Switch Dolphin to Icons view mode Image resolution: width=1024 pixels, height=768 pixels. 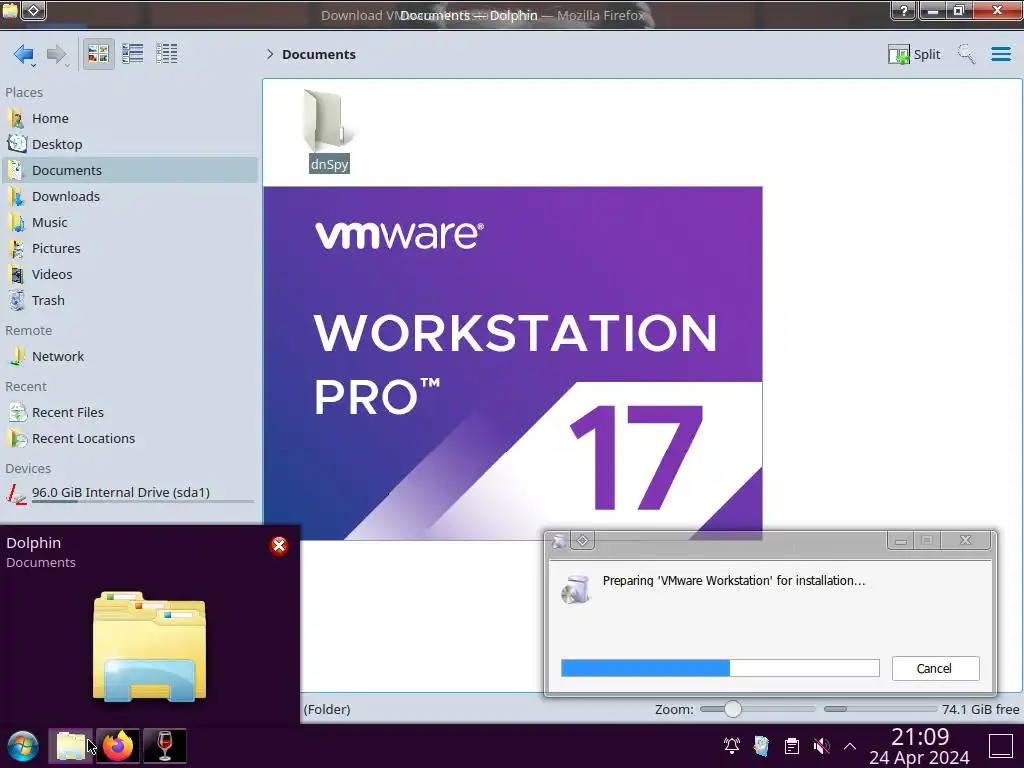click(98, 54)
